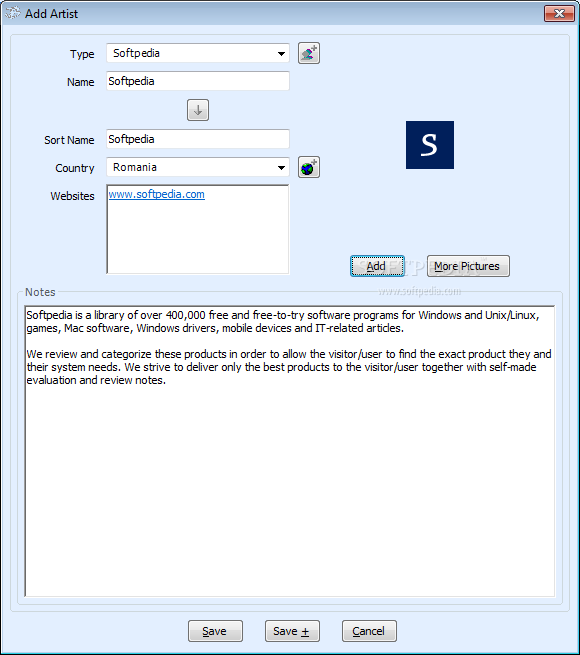Click inside the Websites list box
Viewport: 580px width, 655px height.
click(x=198, y=229)
